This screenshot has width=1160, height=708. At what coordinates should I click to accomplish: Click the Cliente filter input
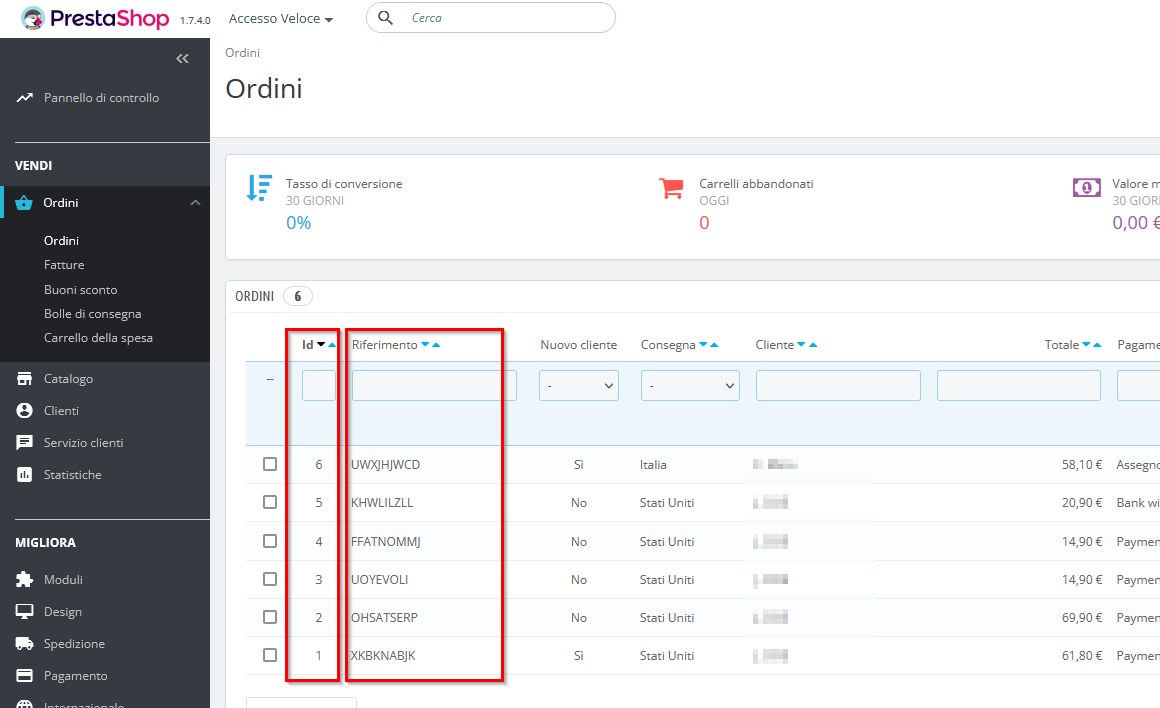pos(838,385)
